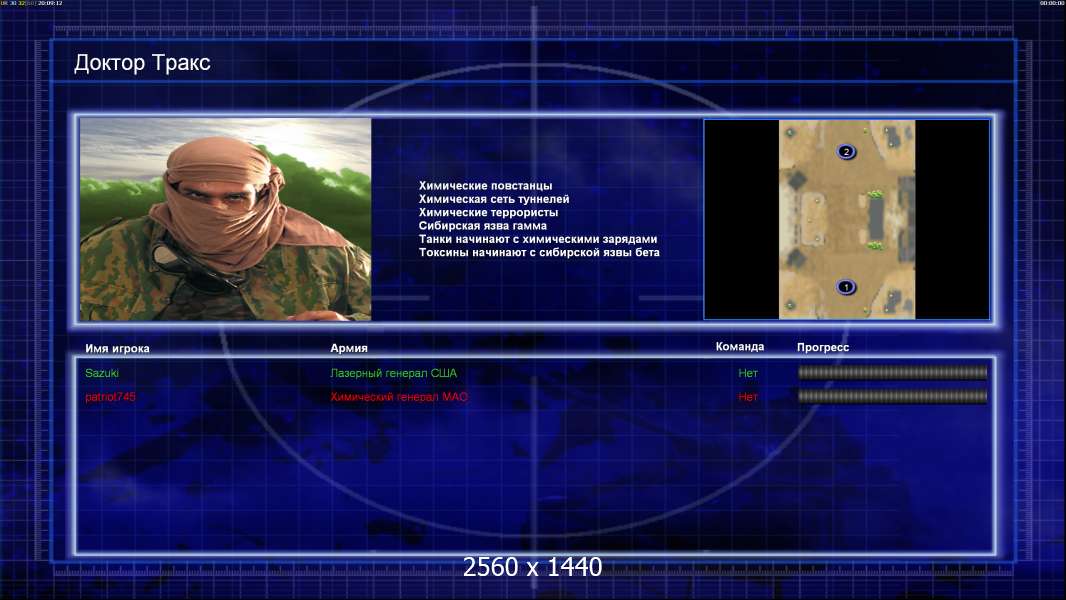Image resolution: width=1066 pixels, height=600 pixels.
Task: Select player name Sazuki
Action: pos(102,372)
